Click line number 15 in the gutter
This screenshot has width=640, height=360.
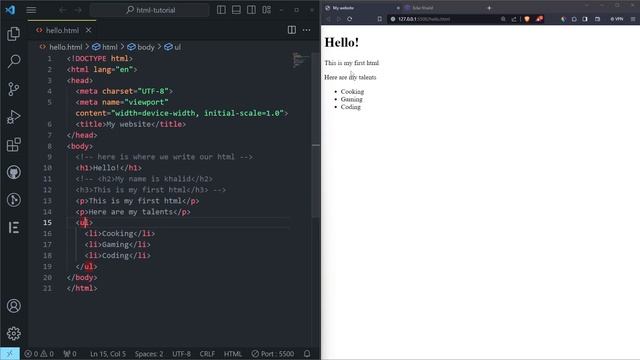tap(47, 222)
